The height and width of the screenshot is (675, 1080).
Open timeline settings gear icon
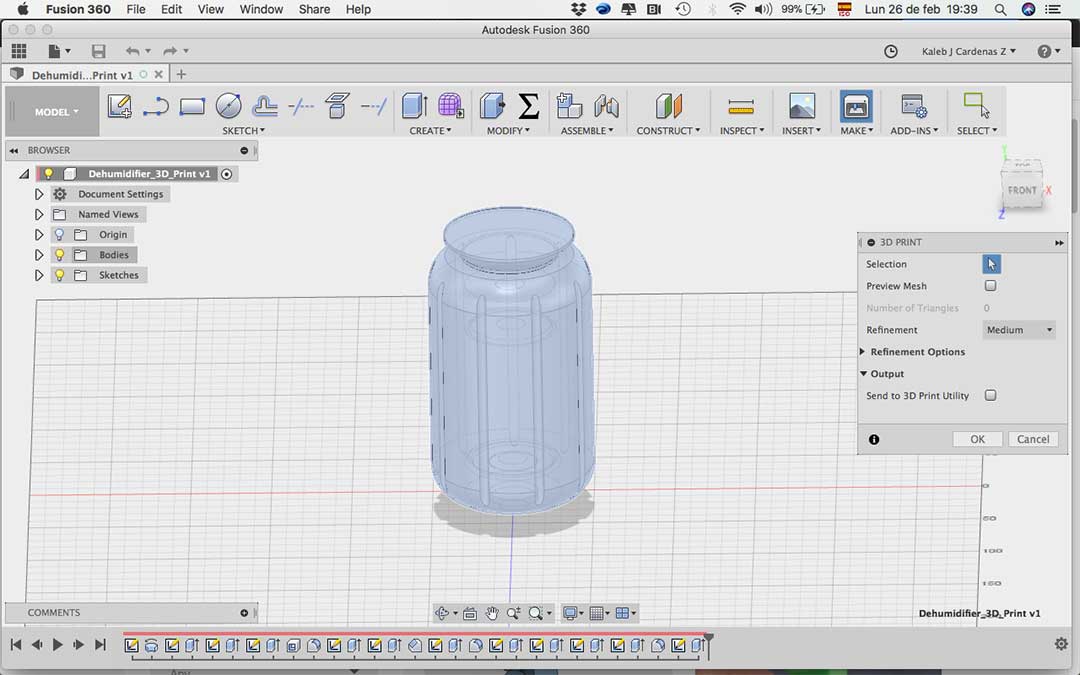[1061, 645]
